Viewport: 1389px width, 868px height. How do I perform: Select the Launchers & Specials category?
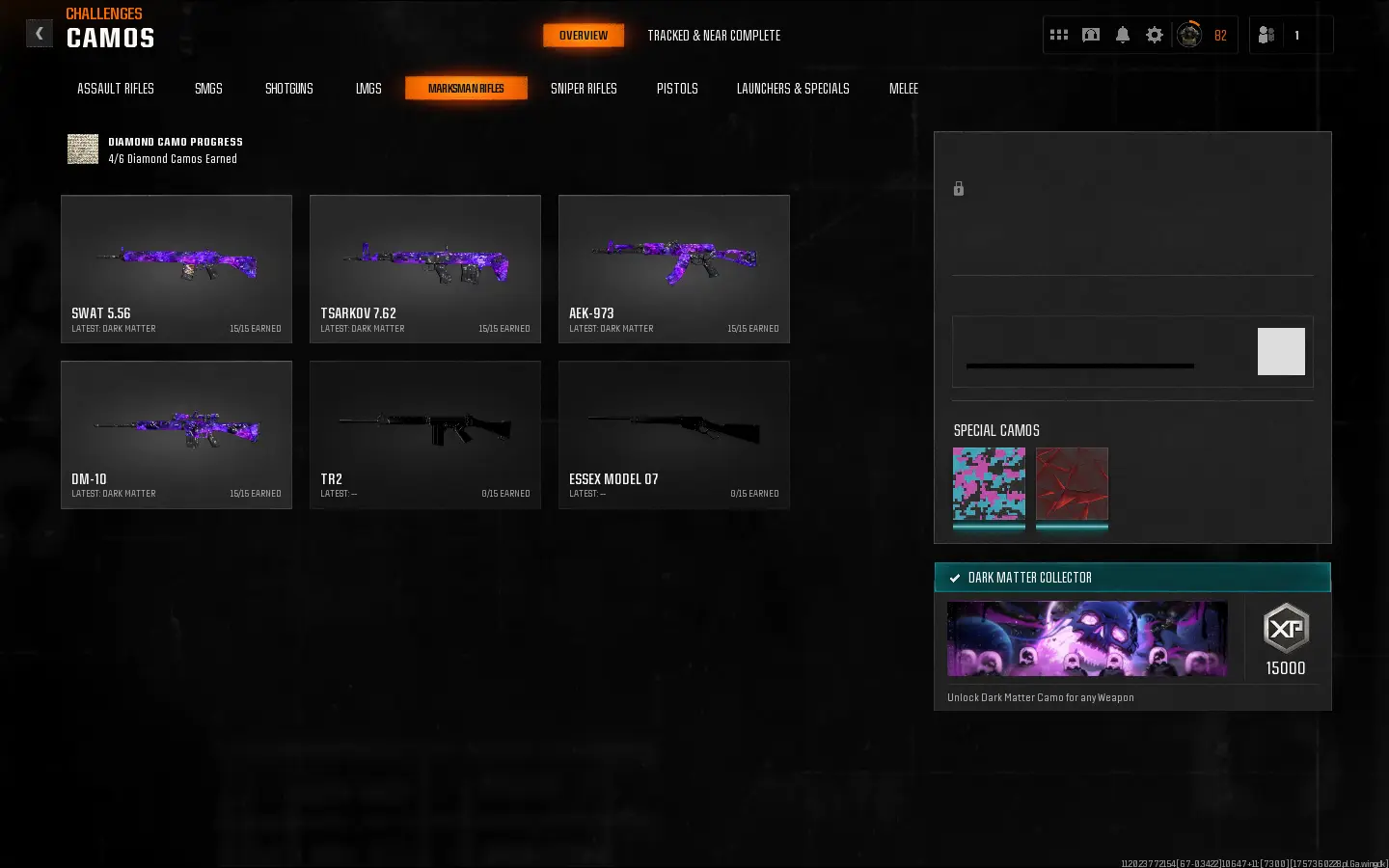[x=793, y=89]
